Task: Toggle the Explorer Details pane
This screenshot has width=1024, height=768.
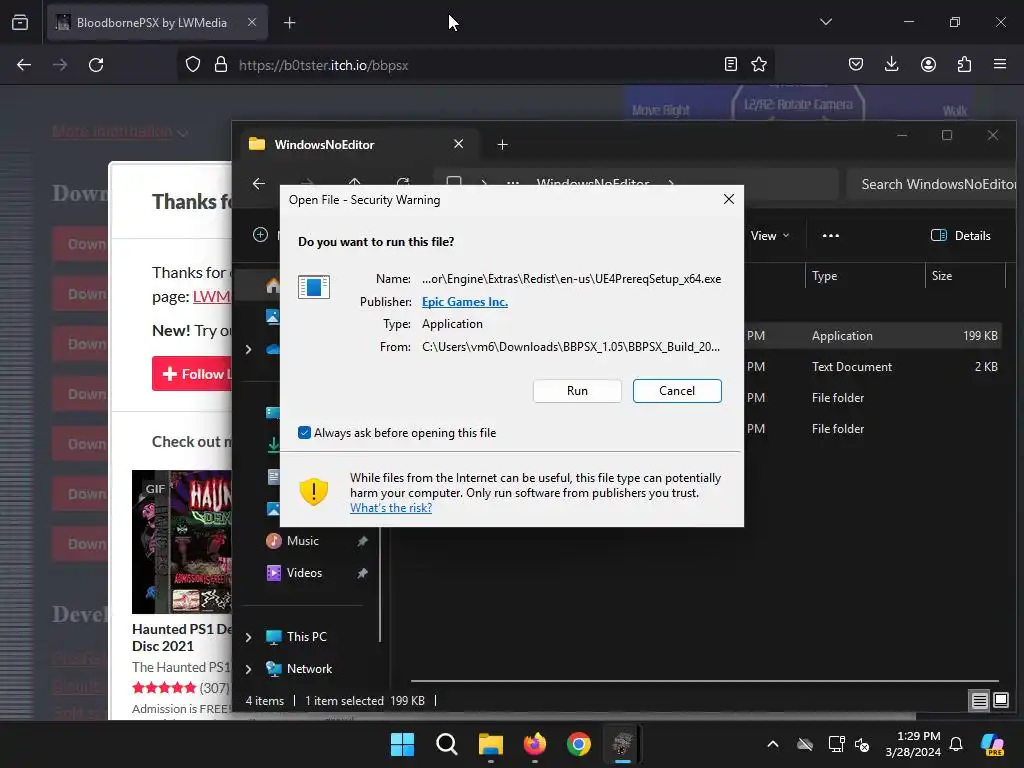Action: coord(960,236)
